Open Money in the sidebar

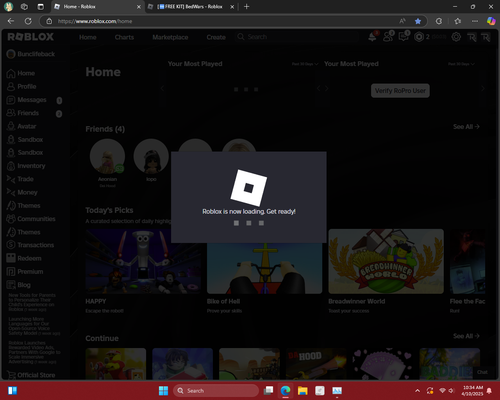22,192
